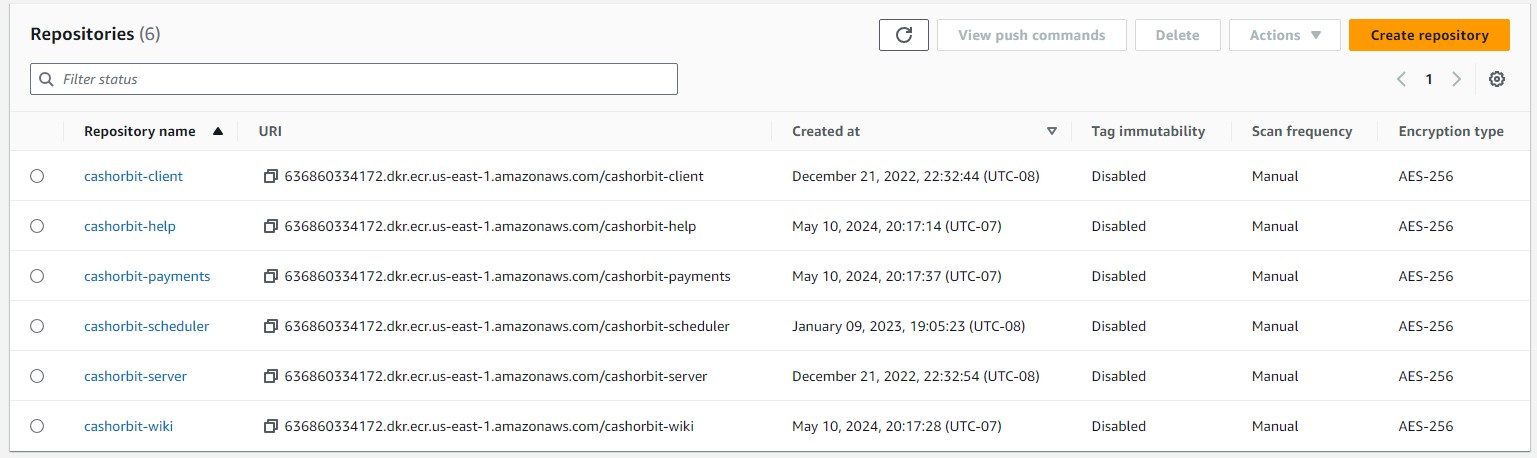Copy the cashorbit-server URI
This screenshot has height=458, width=1537.
pyautogui.click(x=270, y=376)
